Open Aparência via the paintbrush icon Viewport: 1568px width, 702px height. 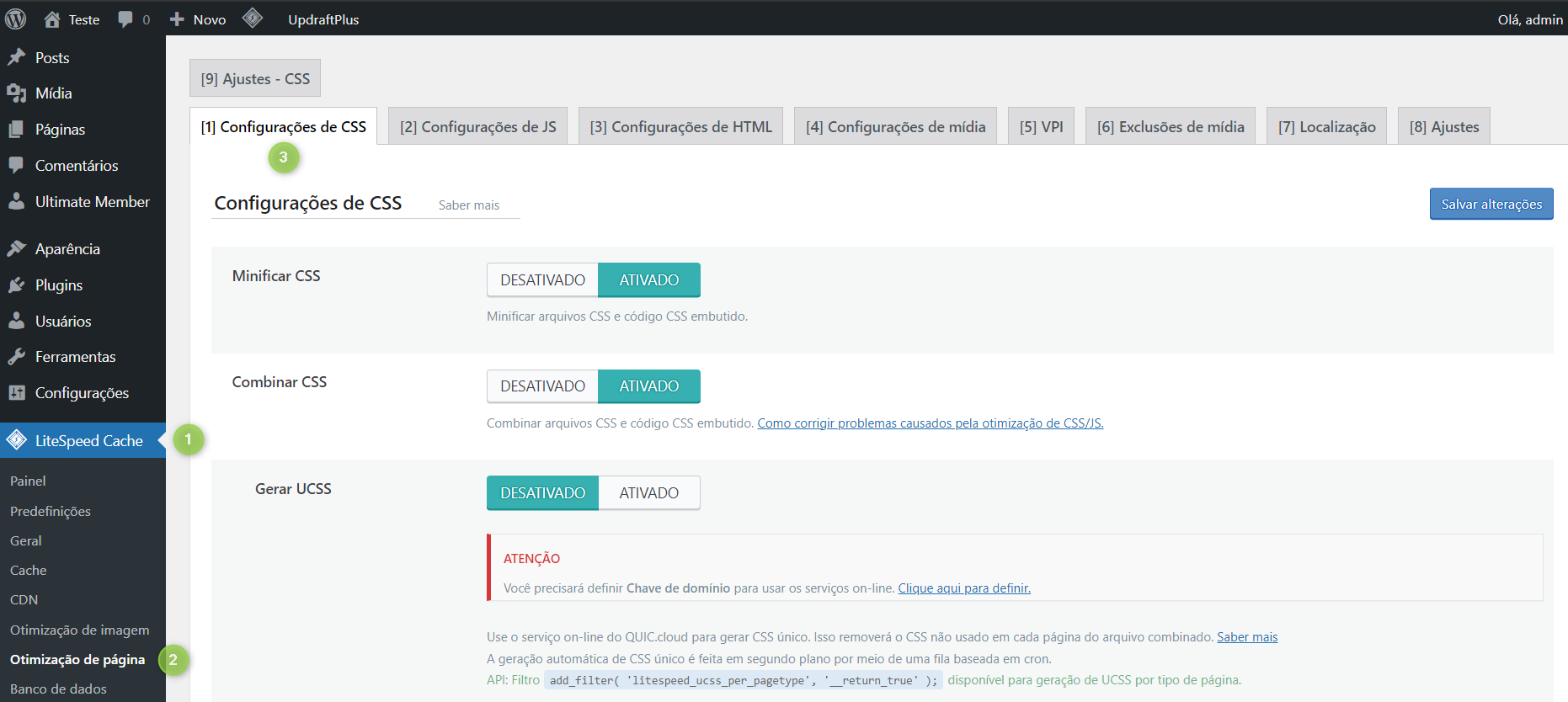16,249
